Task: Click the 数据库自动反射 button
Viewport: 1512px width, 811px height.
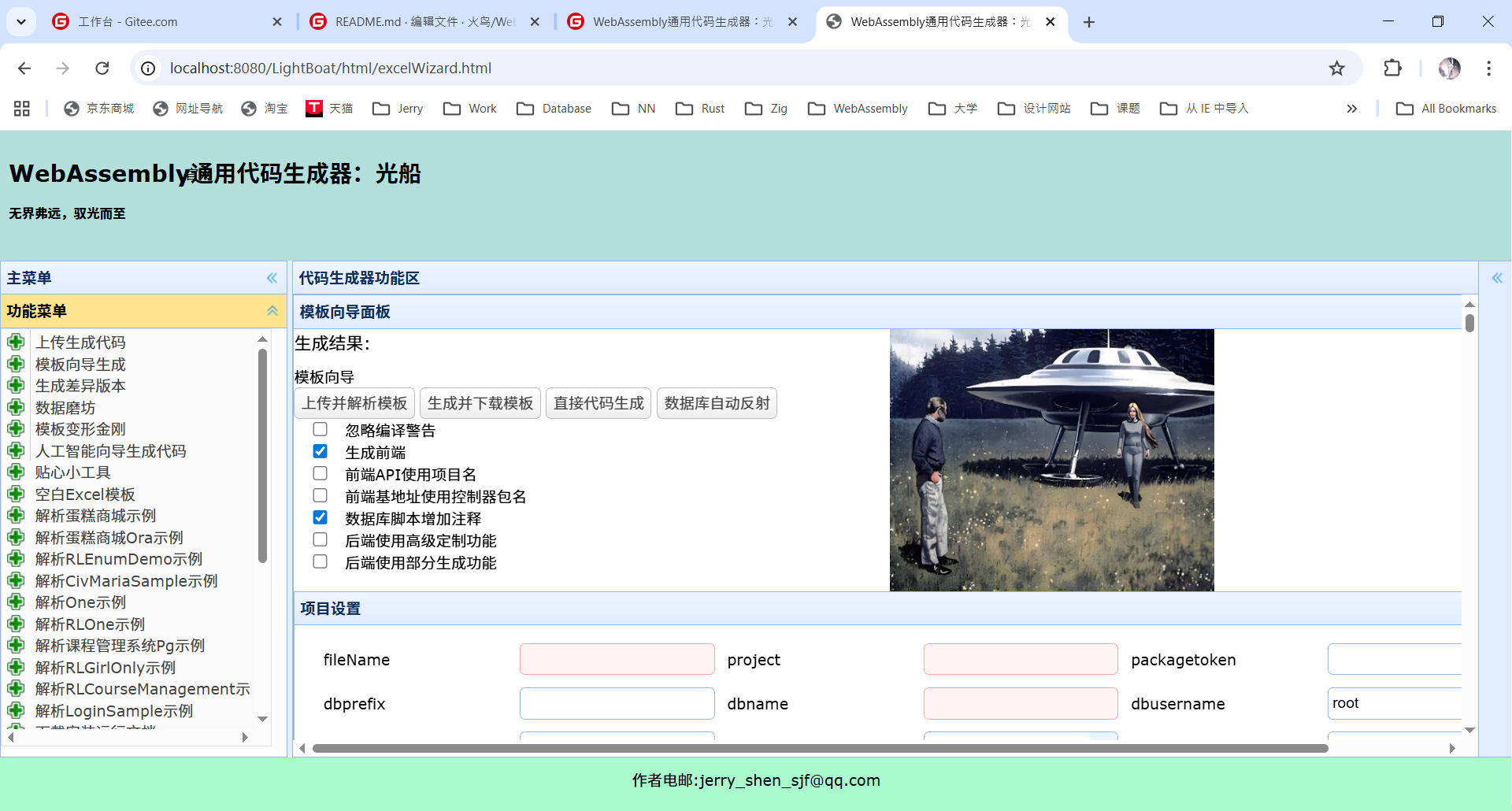Action: [716, 402]
